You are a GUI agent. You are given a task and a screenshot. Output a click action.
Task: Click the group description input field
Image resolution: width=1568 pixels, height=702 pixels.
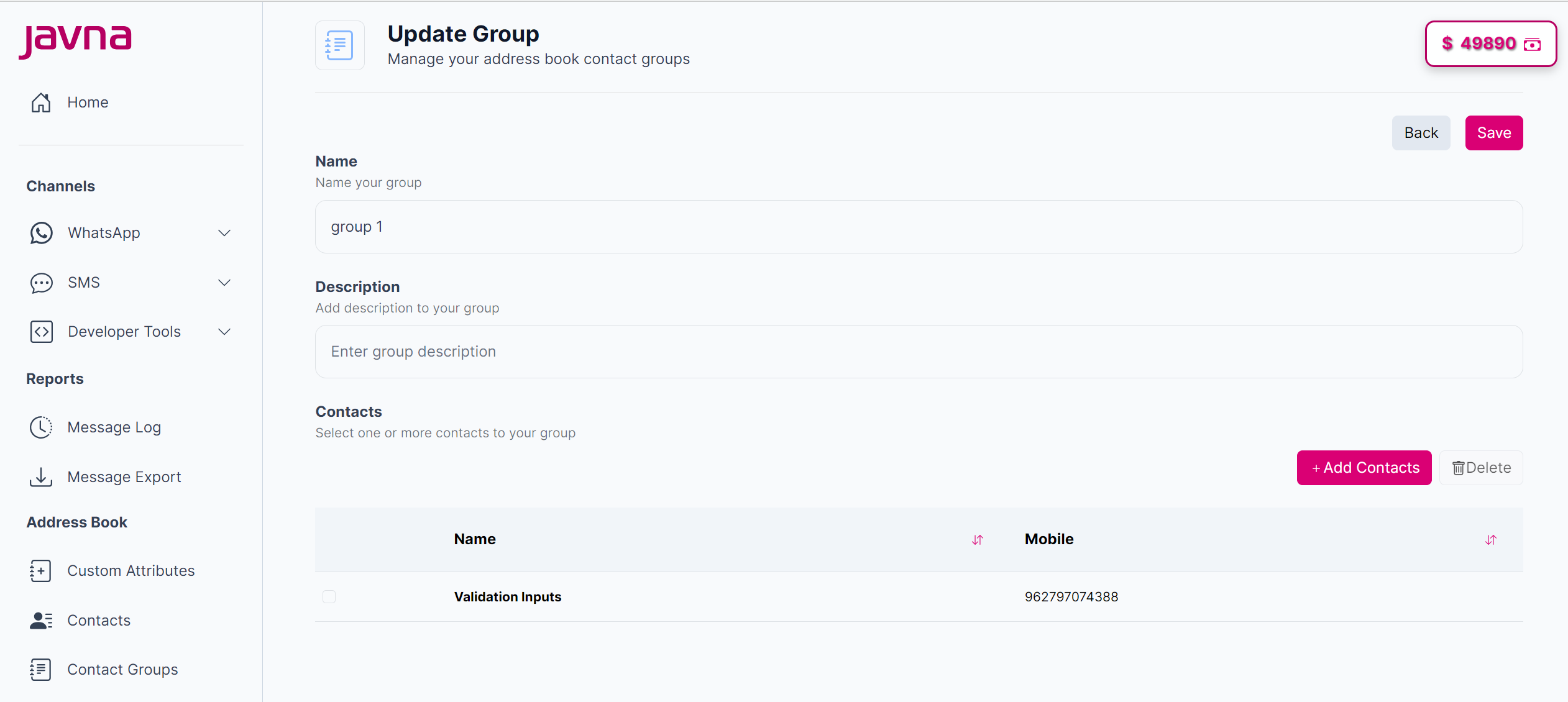coord(918,351)
